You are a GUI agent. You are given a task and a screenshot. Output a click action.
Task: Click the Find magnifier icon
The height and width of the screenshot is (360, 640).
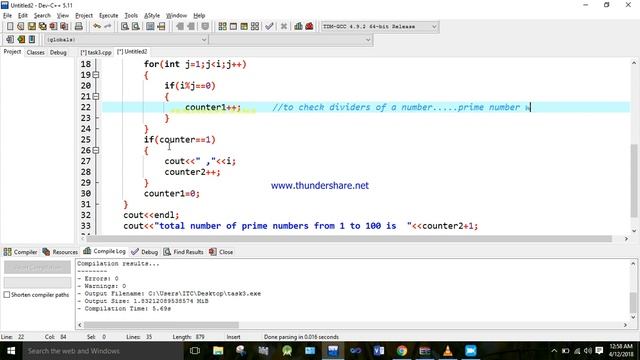click(x=125, y=27)
